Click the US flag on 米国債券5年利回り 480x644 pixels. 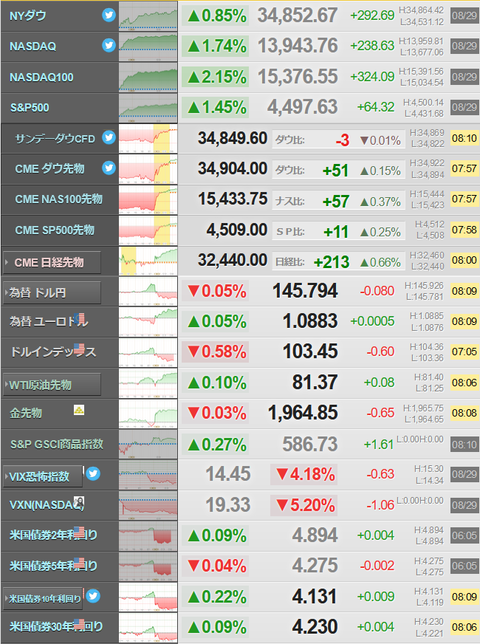point(79,563)
